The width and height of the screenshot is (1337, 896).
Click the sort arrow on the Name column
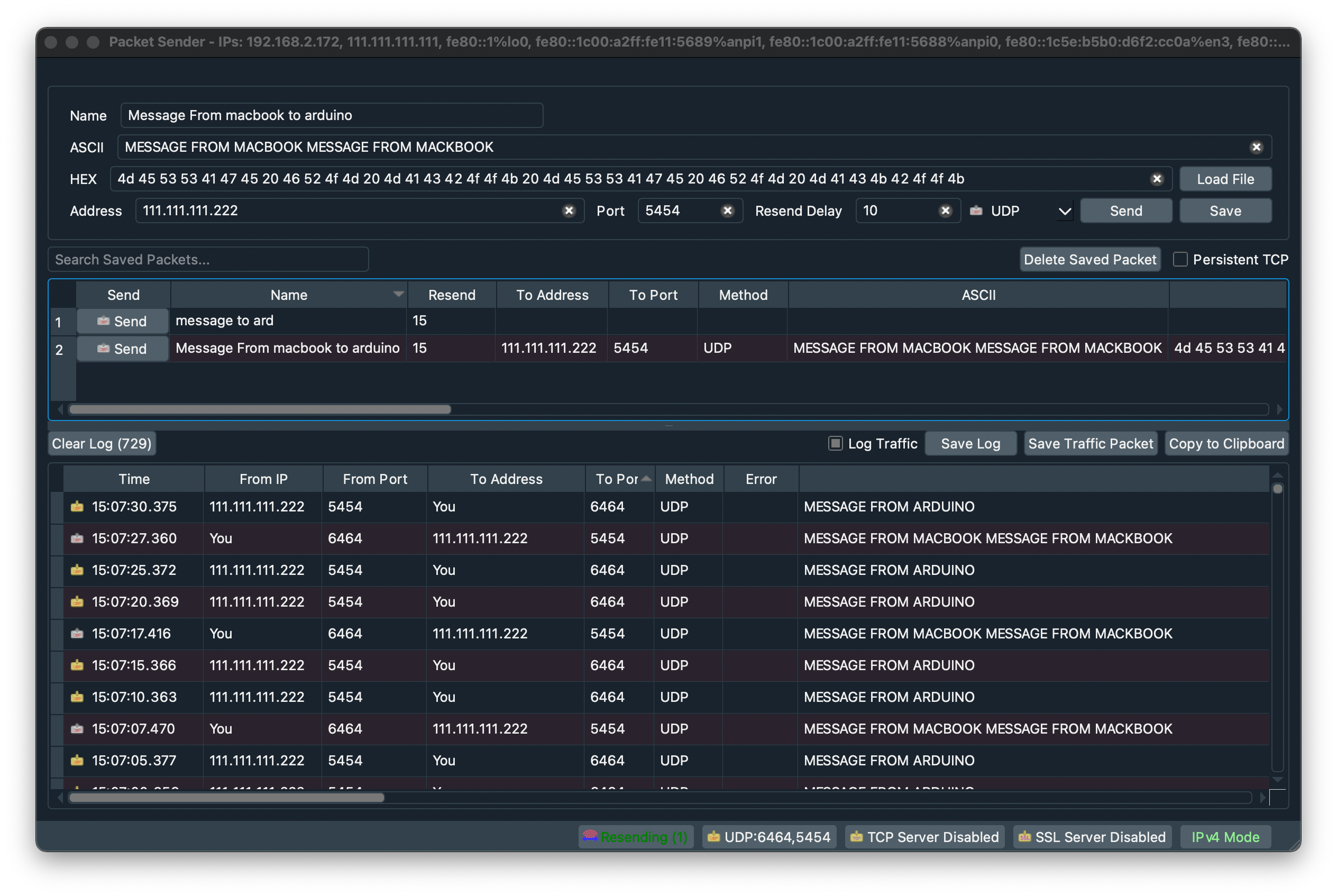[x=398, y=294]
